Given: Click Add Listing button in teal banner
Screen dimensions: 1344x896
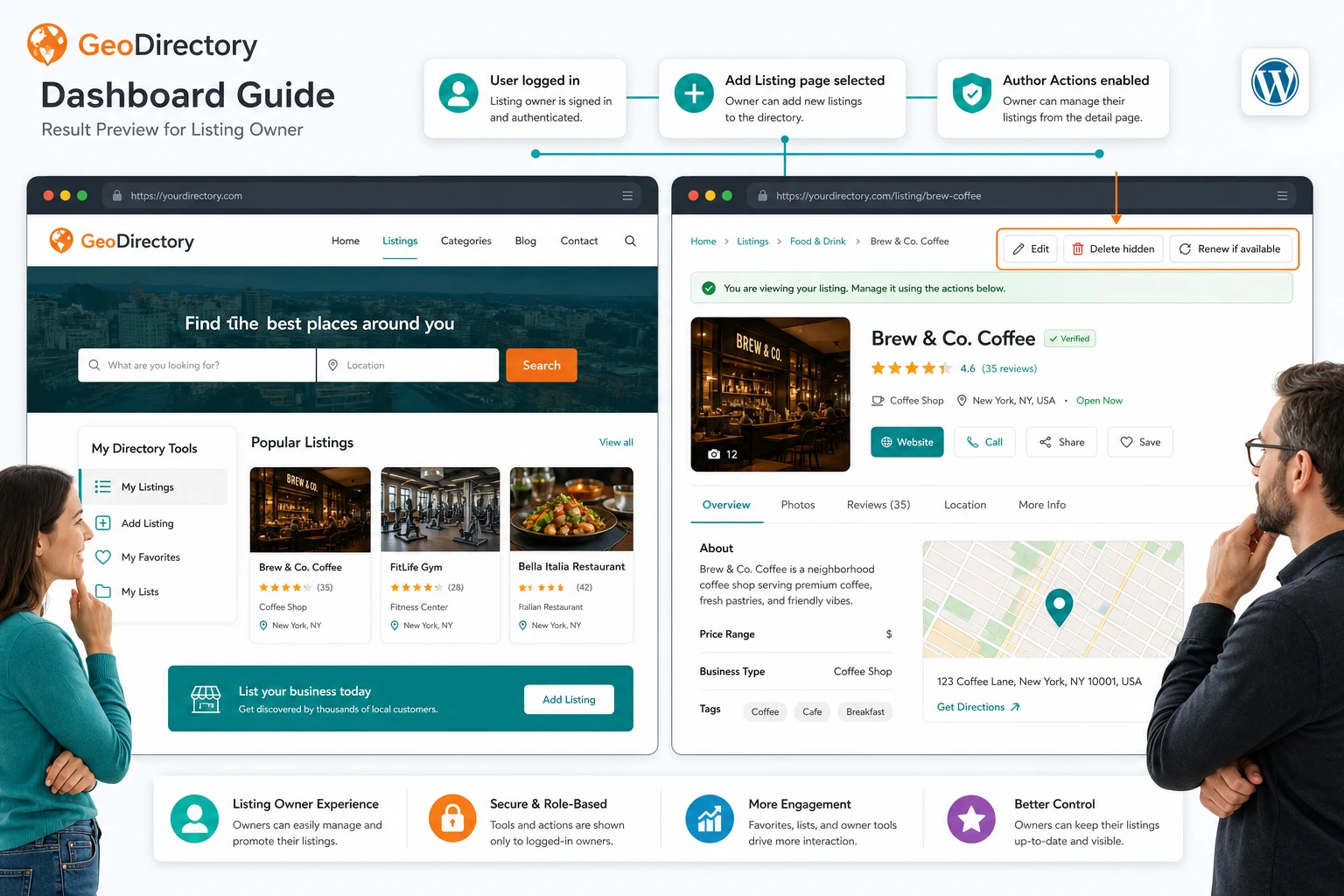Looking at the screenshot, I should pos(569,699).
